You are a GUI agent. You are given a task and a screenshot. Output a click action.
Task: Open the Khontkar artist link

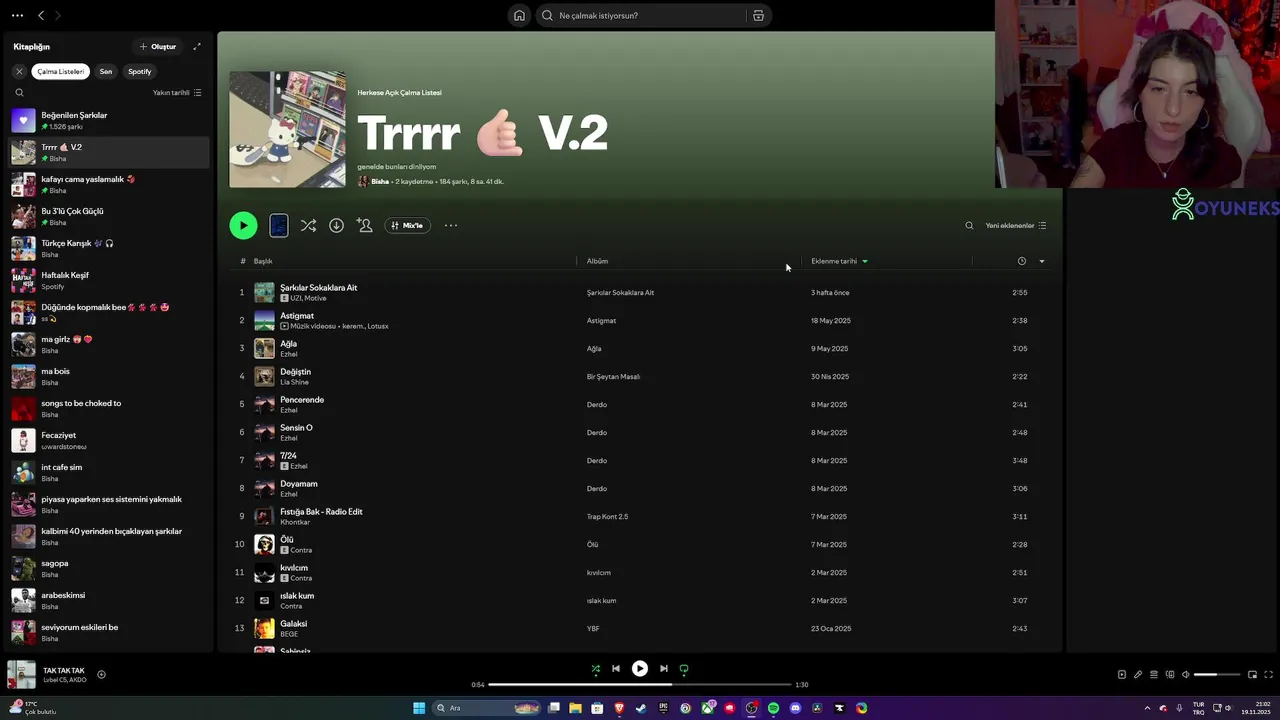pyautogui.click(x=295, y=522)
